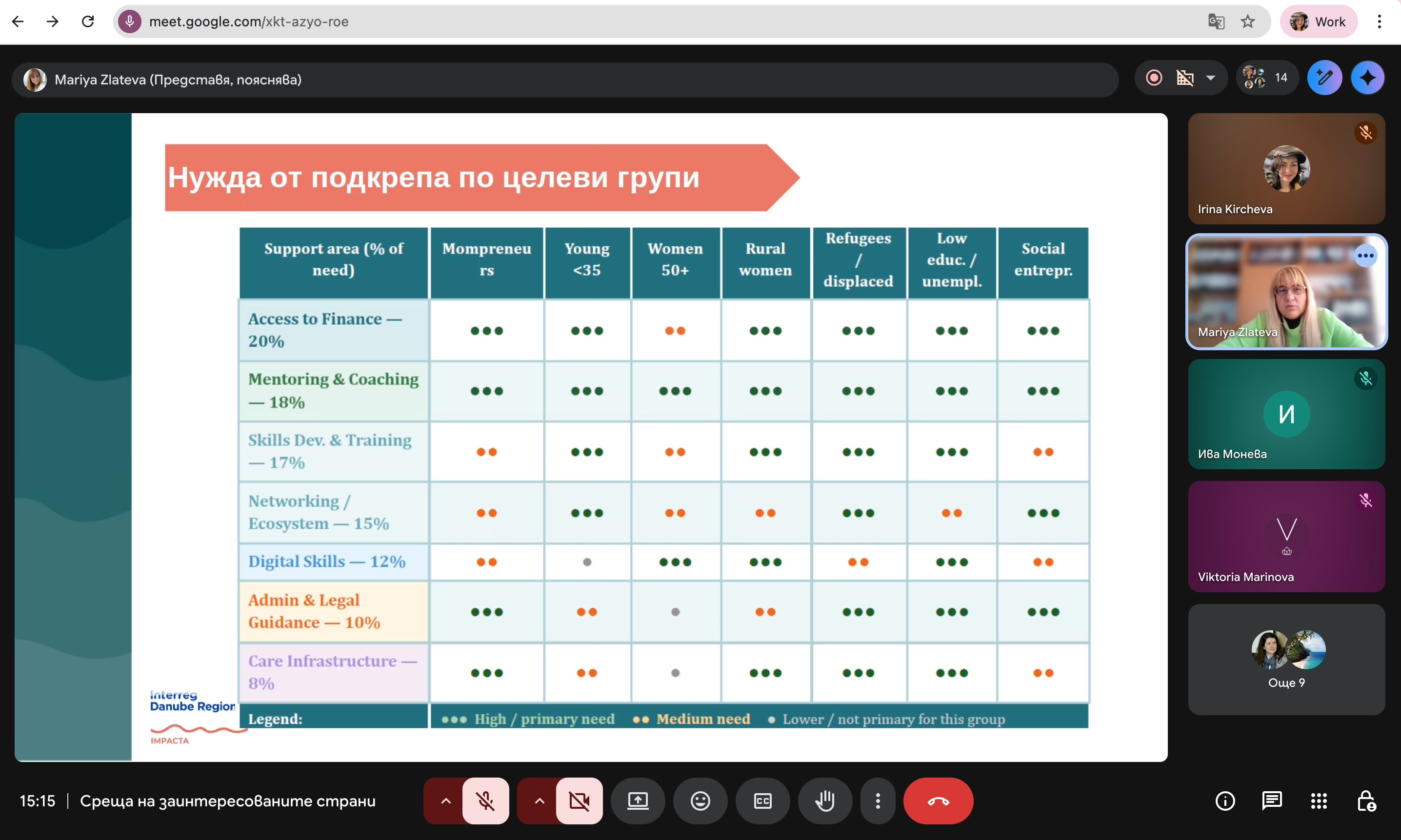
Task: Toggle closed captions on
Action: pyautogui.click(x=762, y=800)
